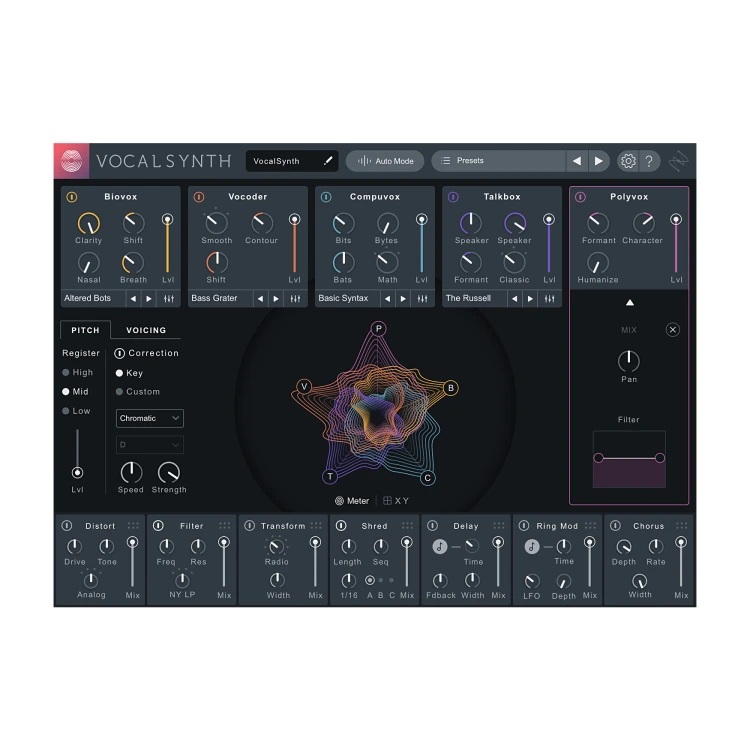
Task: Click the Auto Mode button
Action: pos(385,161)
